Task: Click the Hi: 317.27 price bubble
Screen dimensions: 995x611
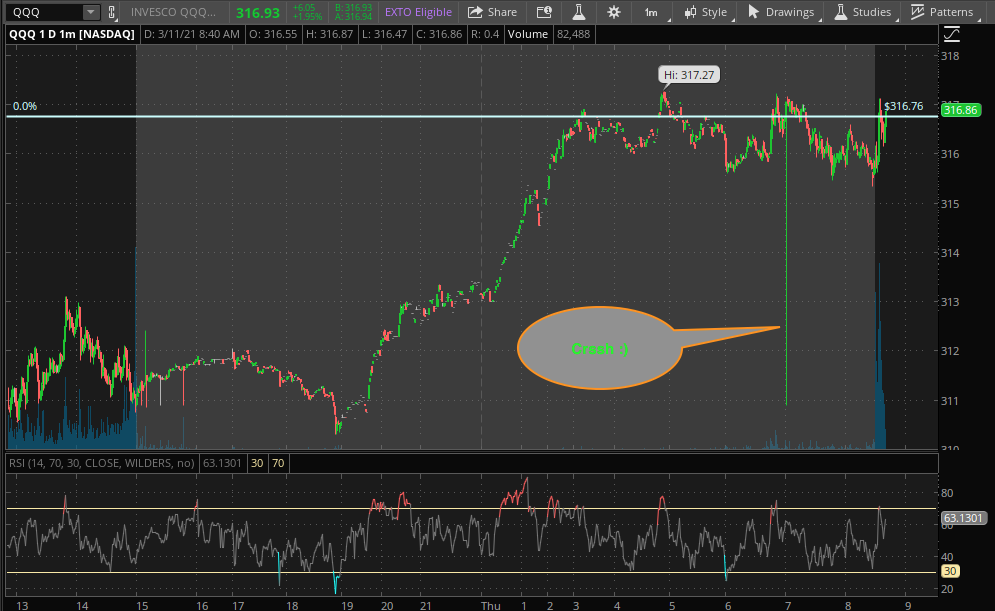Action: [x=689, y=74]
